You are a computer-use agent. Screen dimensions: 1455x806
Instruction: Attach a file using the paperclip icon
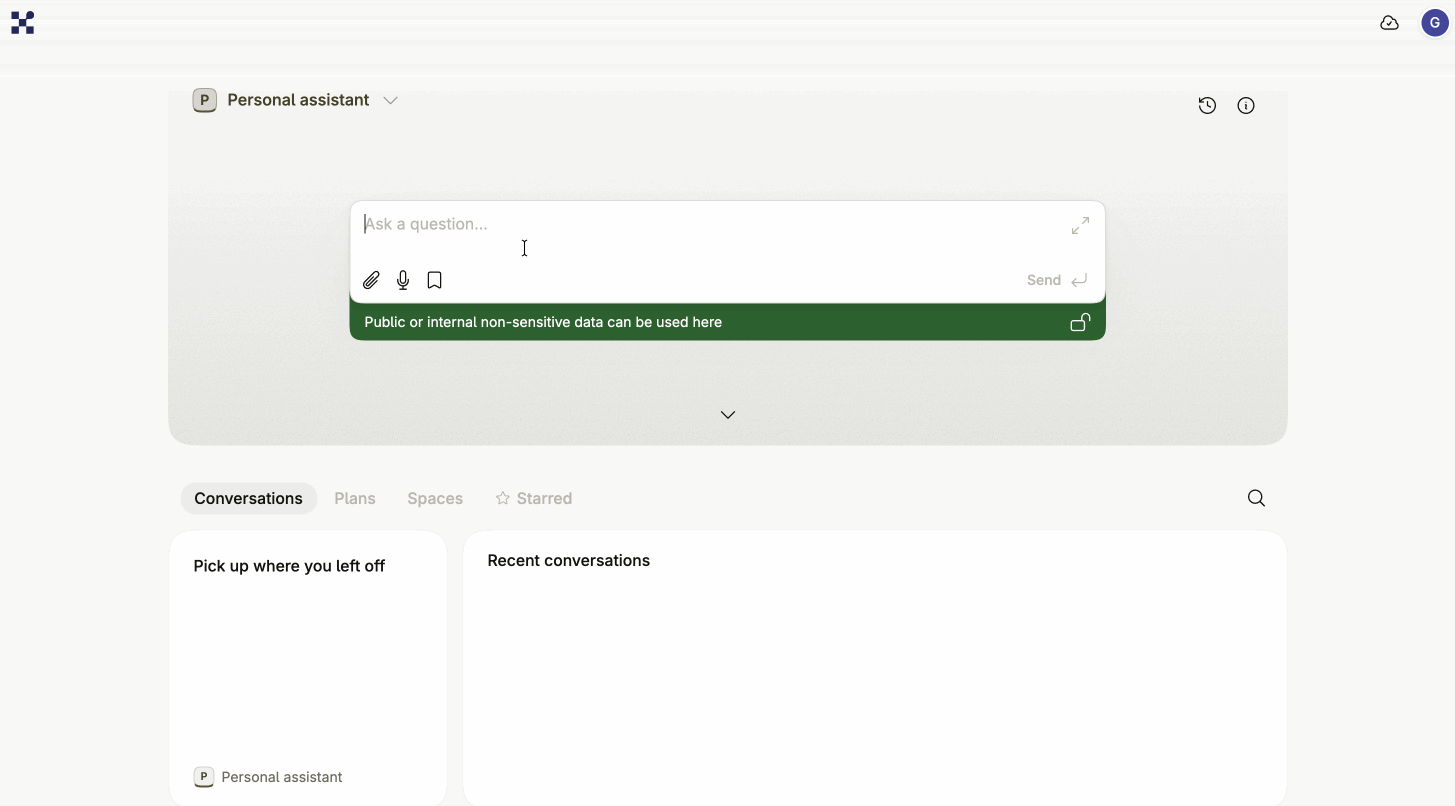coord(371,280)
